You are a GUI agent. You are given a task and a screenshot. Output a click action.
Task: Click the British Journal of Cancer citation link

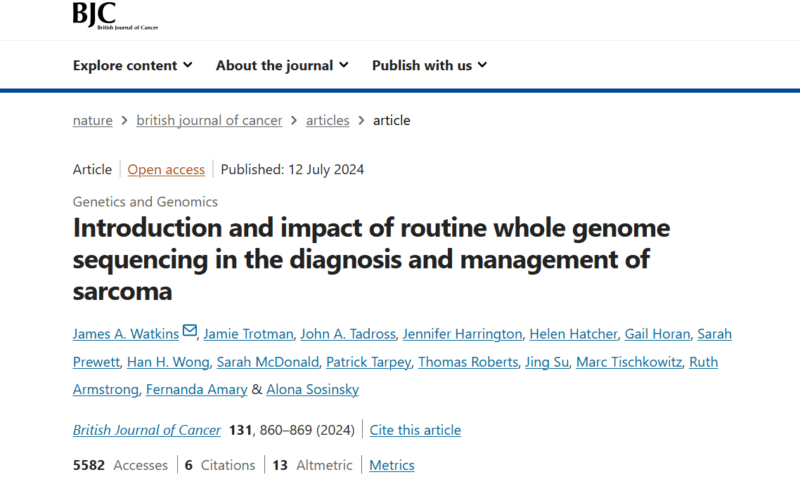pyautogui.click(x=146, y=430)
